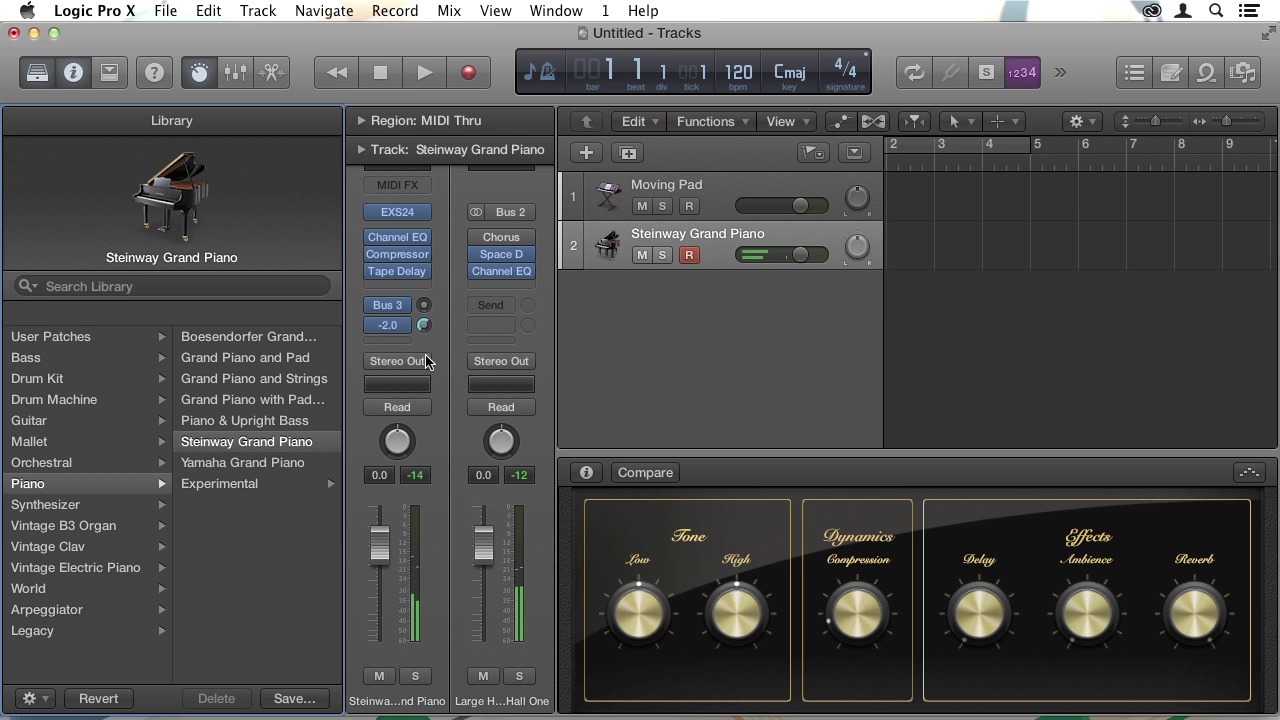The width and height of the screenshot is (1280, 720).
Task: Toggle record enable on Steinway Grand Piano
Action: pos(689,255)
